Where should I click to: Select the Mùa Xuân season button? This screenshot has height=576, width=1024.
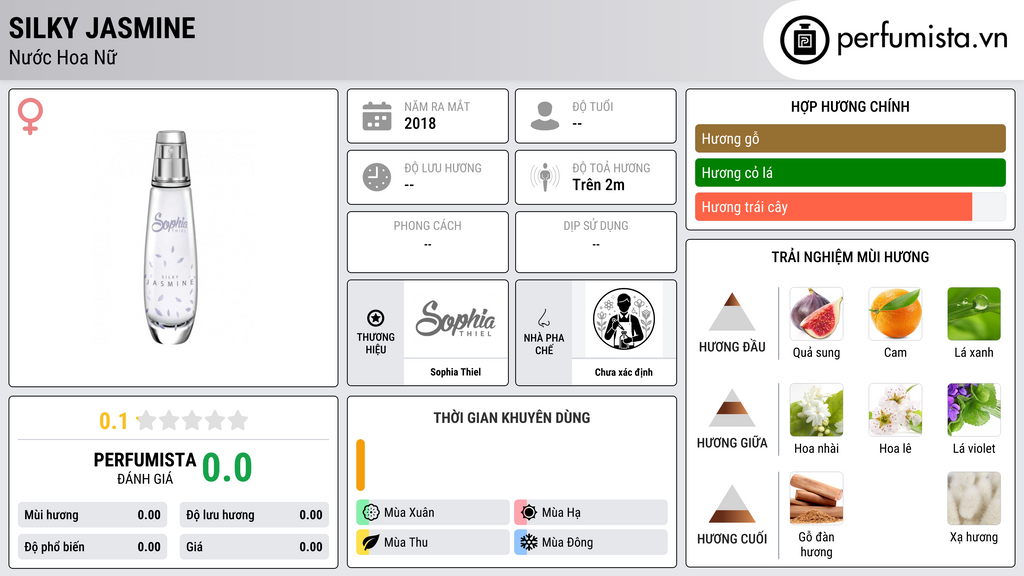pos(433,512)
